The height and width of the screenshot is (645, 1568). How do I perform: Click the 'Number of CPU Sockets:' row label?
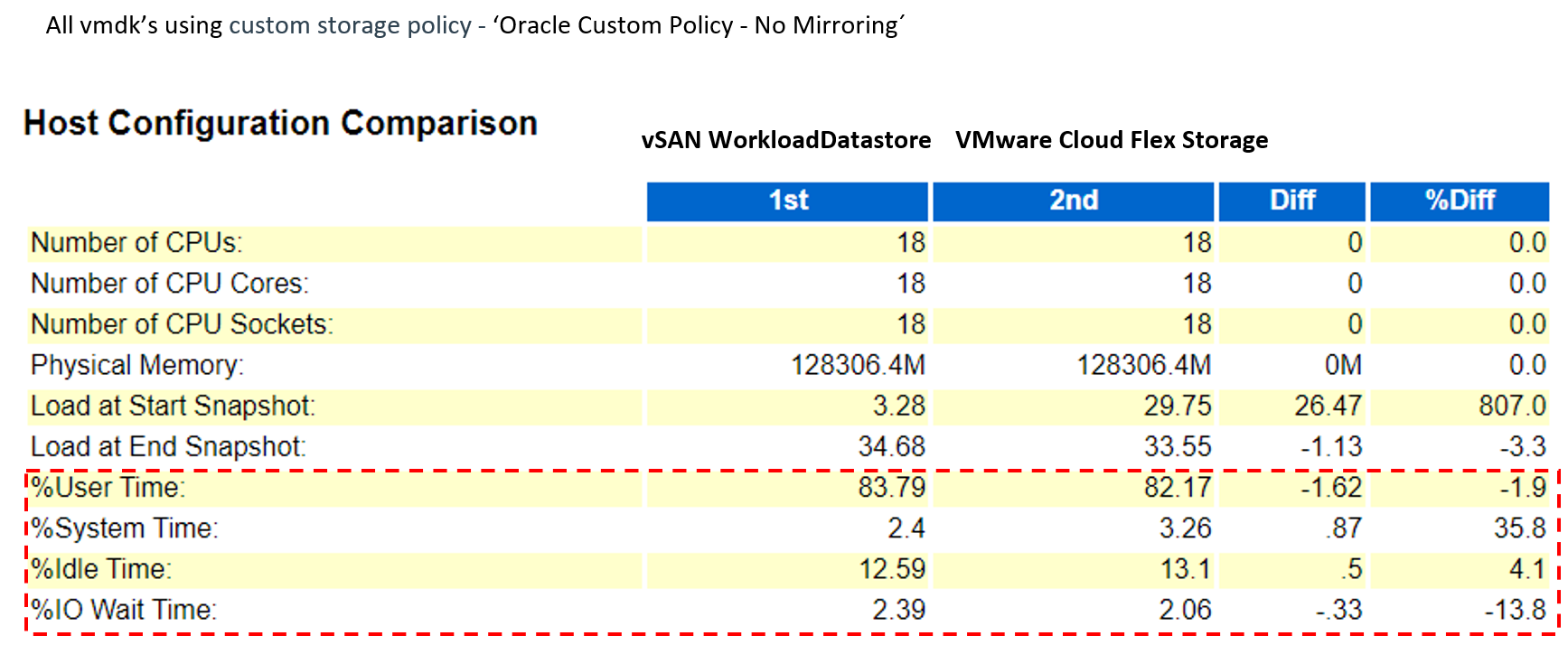click(x=182, y=324)
